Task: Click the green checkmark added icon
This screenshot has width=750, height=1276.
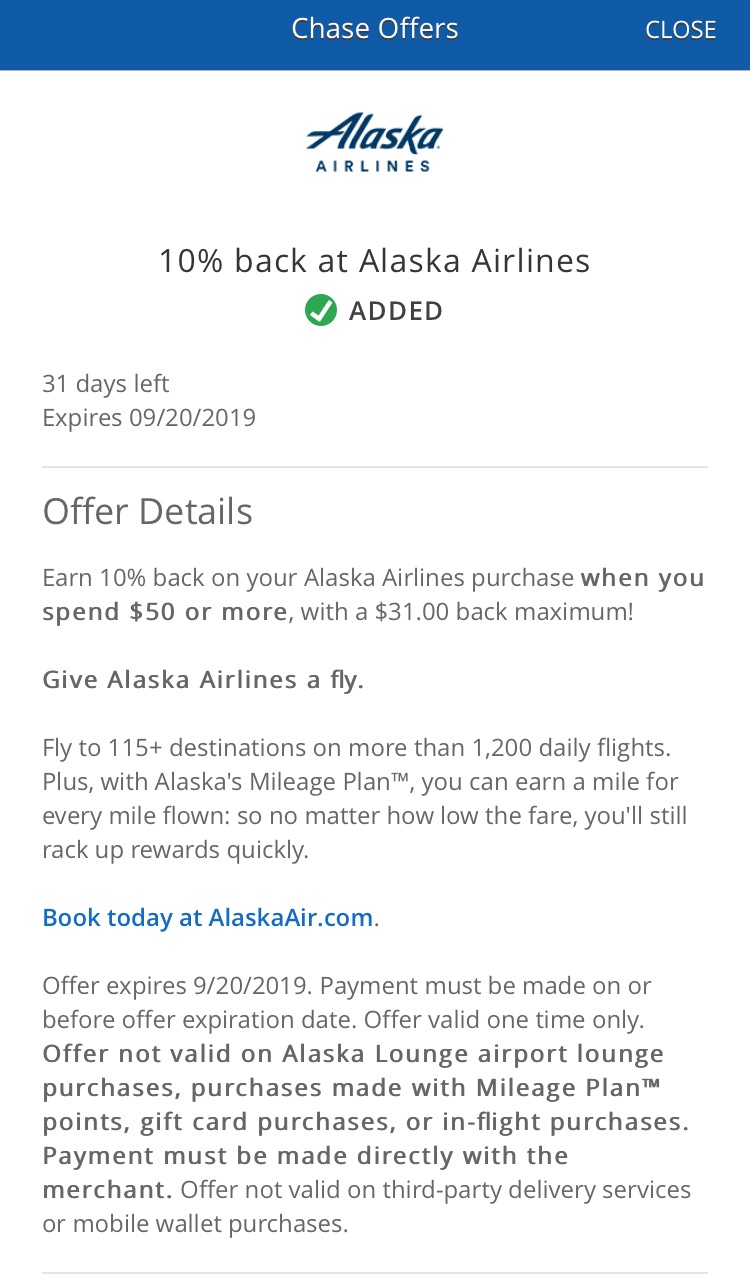Action: point(321,311)
